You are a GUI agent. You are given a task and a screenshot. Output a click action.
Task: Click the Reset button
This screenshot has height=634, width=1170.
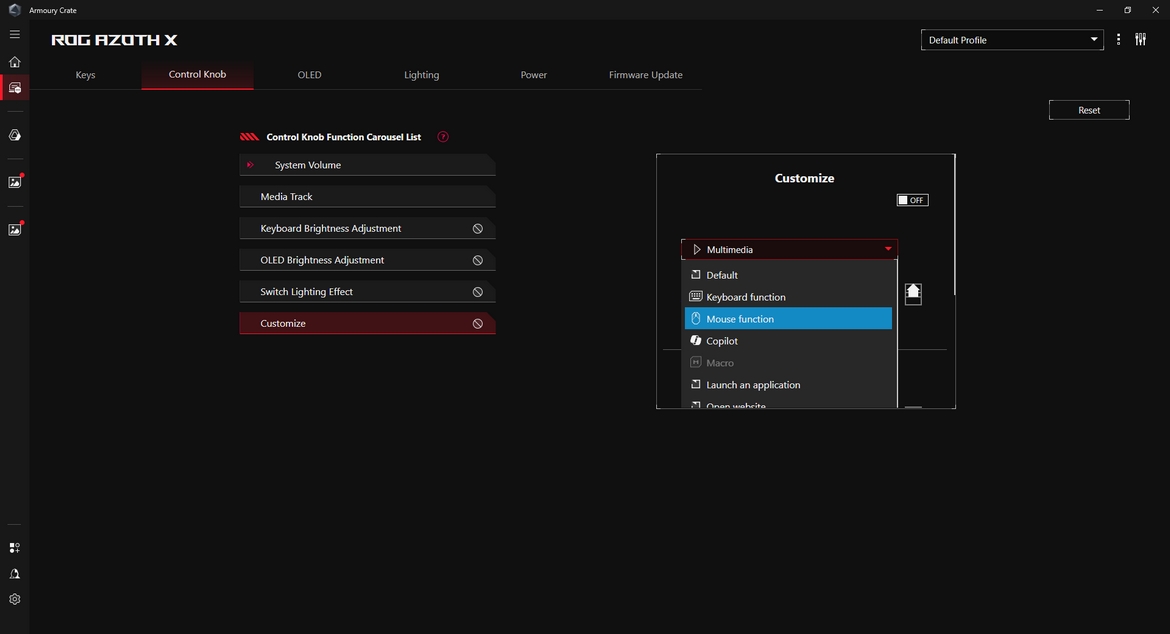[1089, 110]
